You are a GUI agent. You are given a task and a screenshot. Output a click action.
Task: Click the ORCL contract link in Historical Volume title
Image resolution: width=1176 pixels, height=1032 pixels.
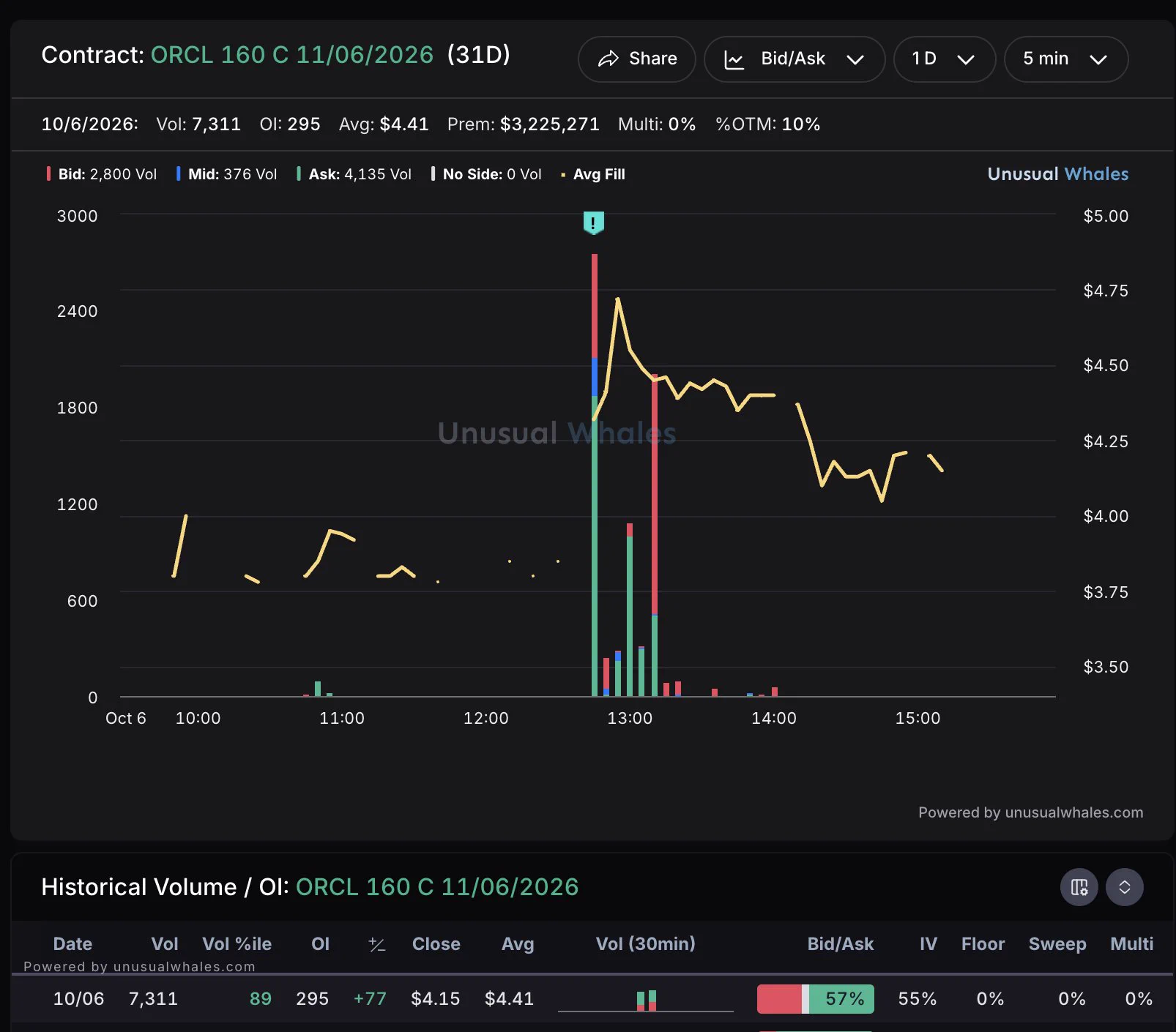pos(437,887)
